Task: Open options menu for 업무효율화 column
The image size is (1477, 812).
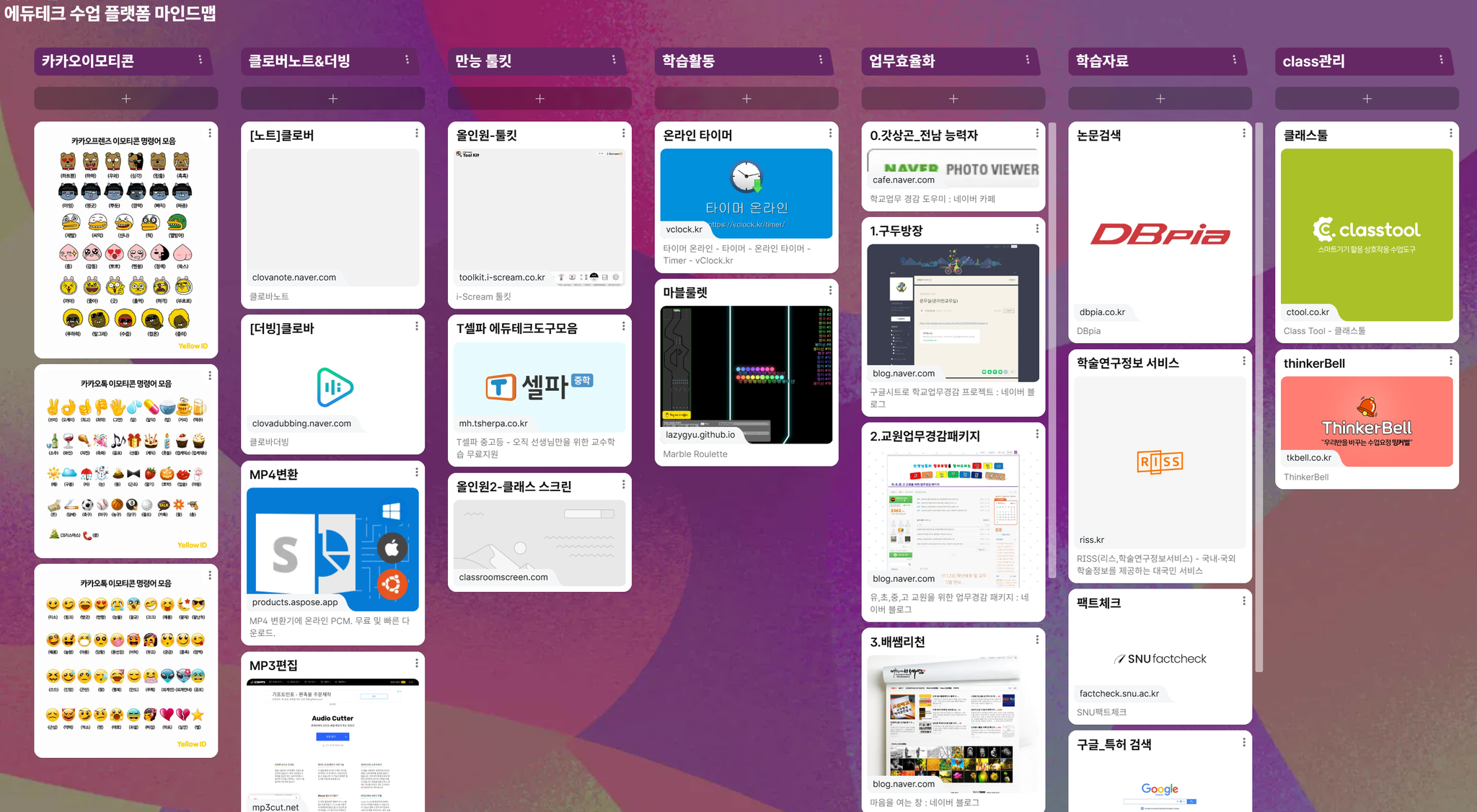Action: coord(1028,60)
